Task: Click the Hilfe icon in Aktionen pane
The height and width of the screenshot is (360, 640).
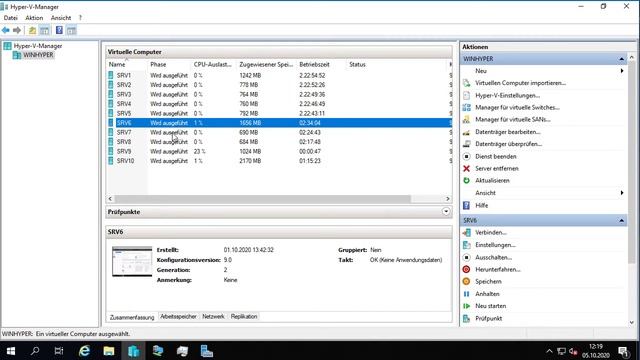Action: [467, 205]
